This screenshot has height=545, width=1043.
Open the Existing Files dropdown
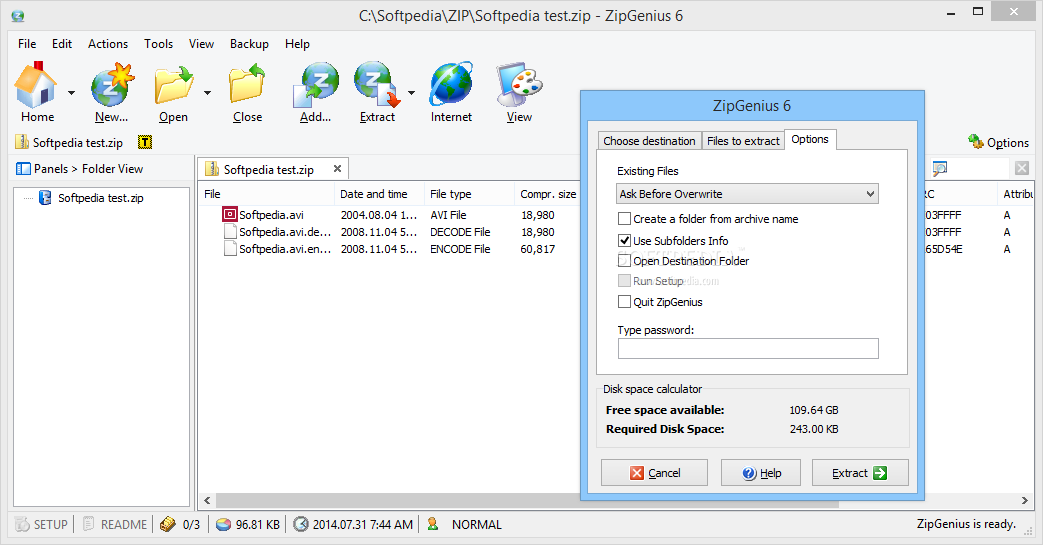(747, 194)
